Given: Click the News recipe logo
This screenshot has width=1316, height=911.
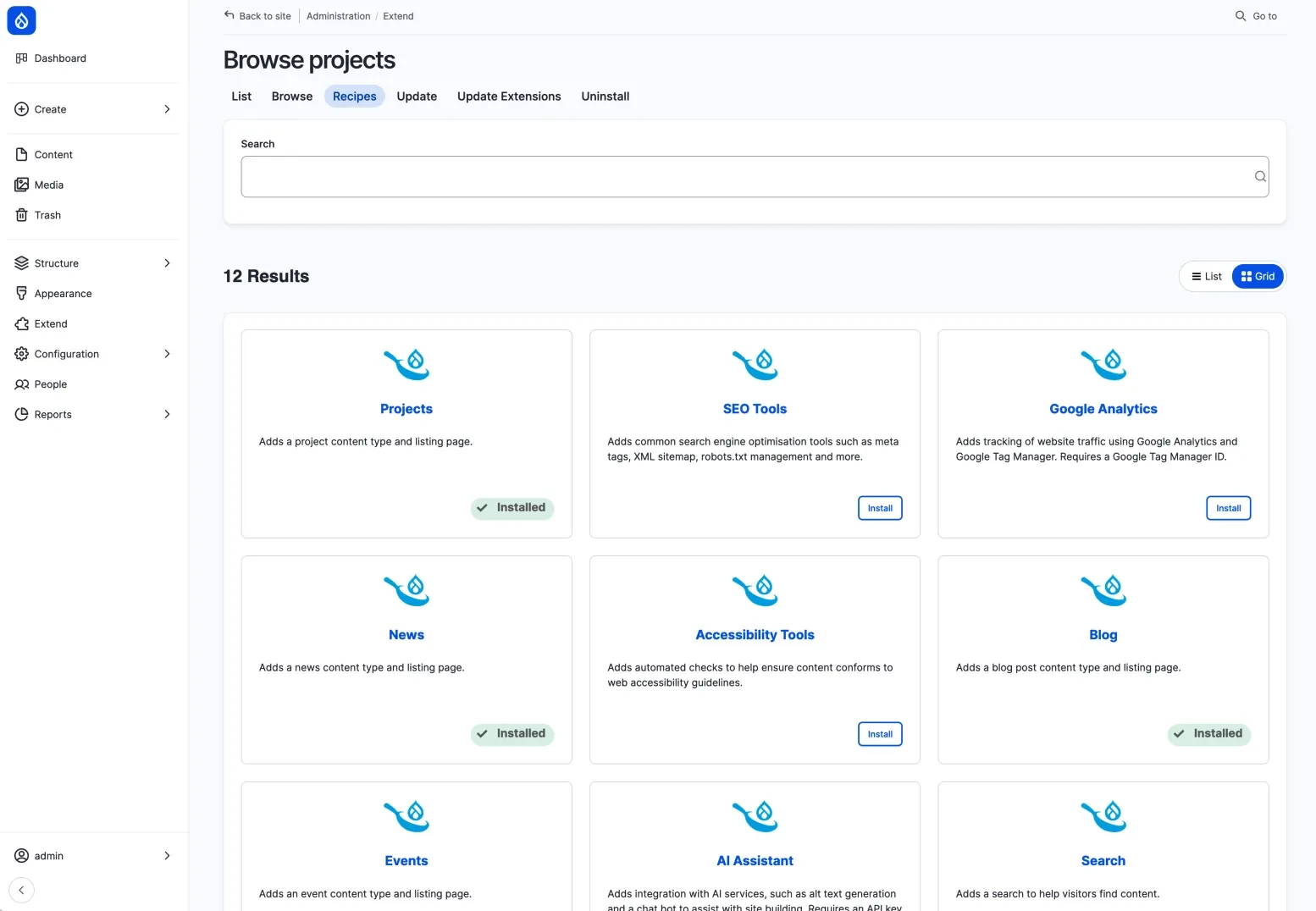Looking at the screenshot, I should pos(406,591).
